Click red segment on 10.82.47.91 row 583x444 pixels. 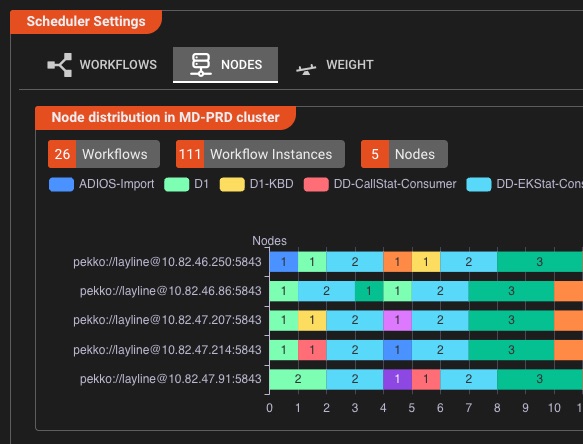tap(426, 379)
